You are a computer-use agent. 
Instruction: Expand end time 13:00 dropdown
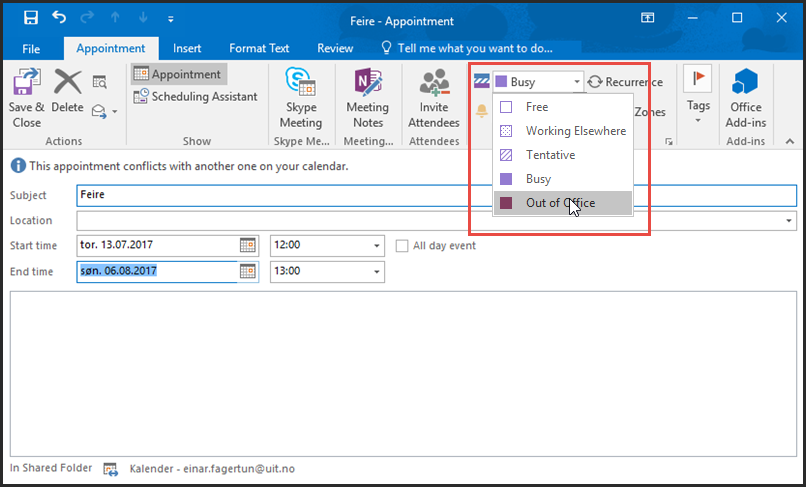377,272
